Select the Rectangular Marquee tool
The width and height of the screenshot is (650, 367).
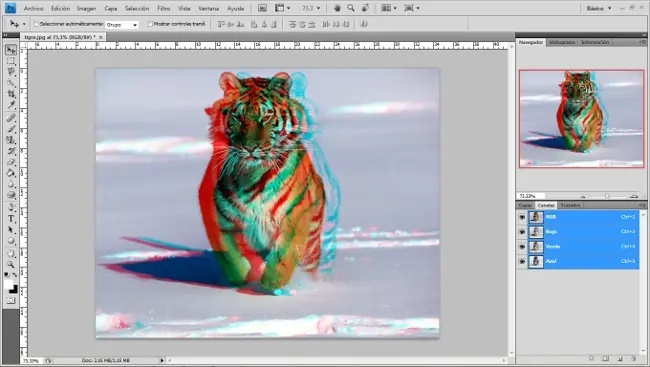click(x=11, y=61)
